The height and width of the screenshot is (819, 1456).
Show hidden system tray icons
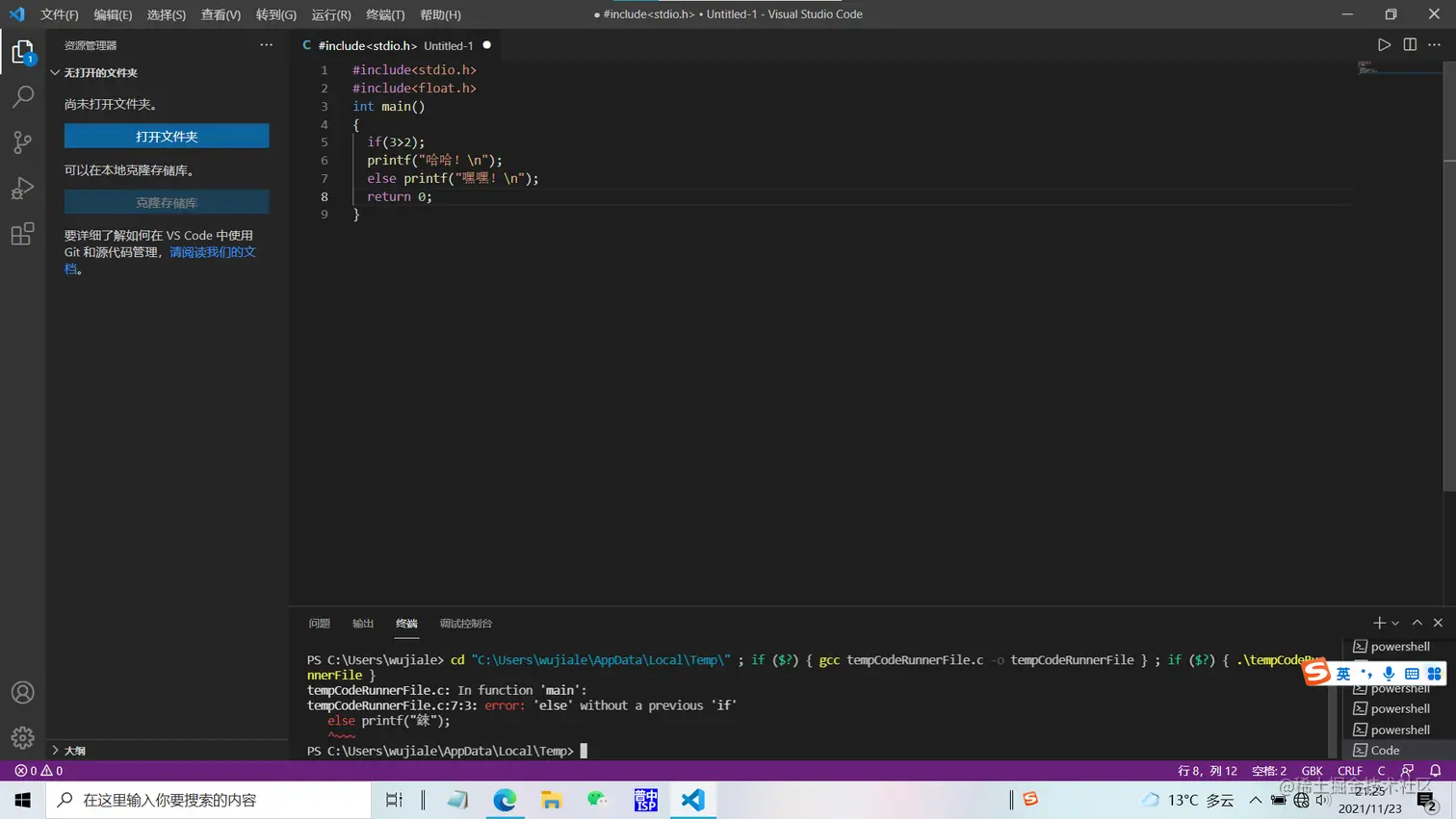1256,800
